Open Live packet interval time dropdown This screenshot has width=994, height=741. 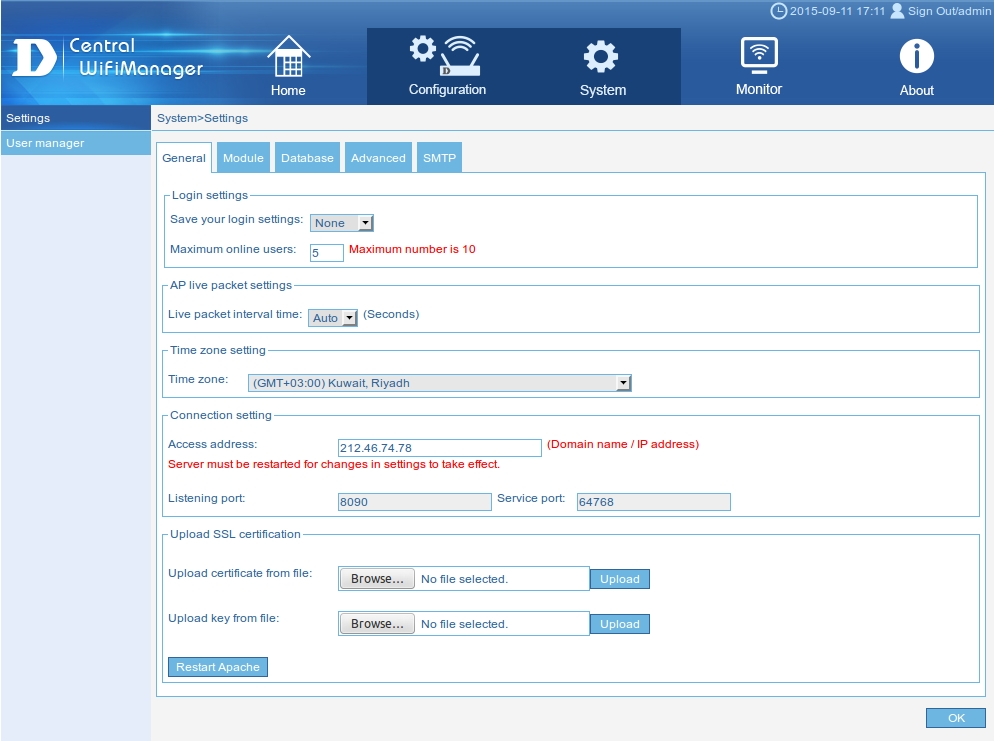(x=333, y=318)
